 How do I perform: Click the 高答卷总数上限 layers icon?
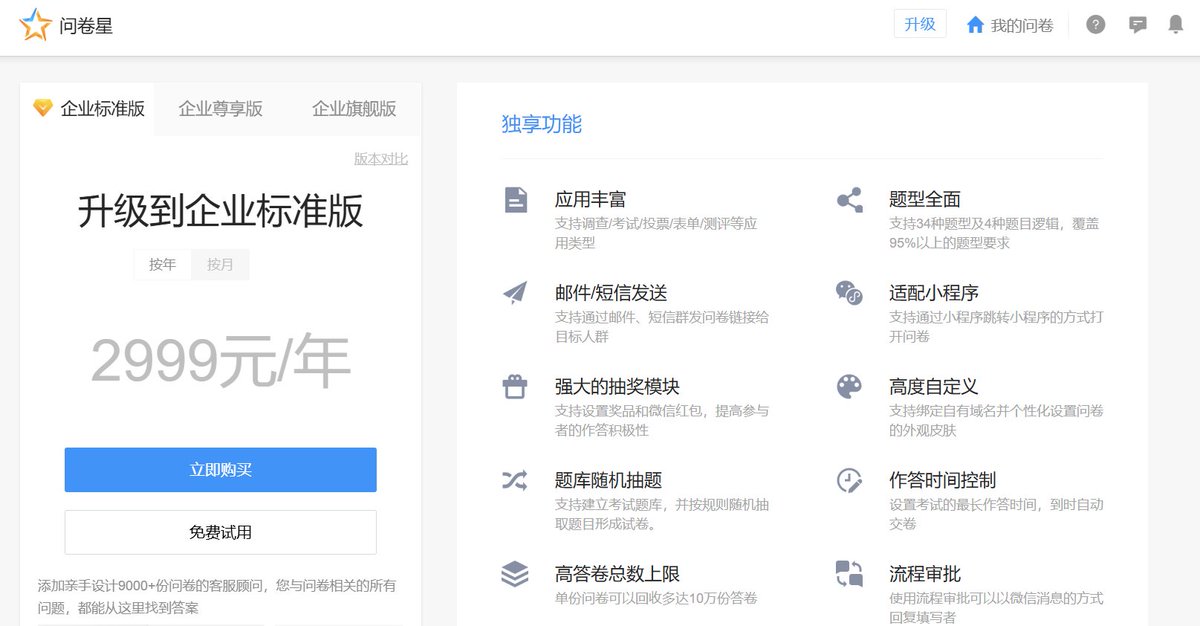515,574
